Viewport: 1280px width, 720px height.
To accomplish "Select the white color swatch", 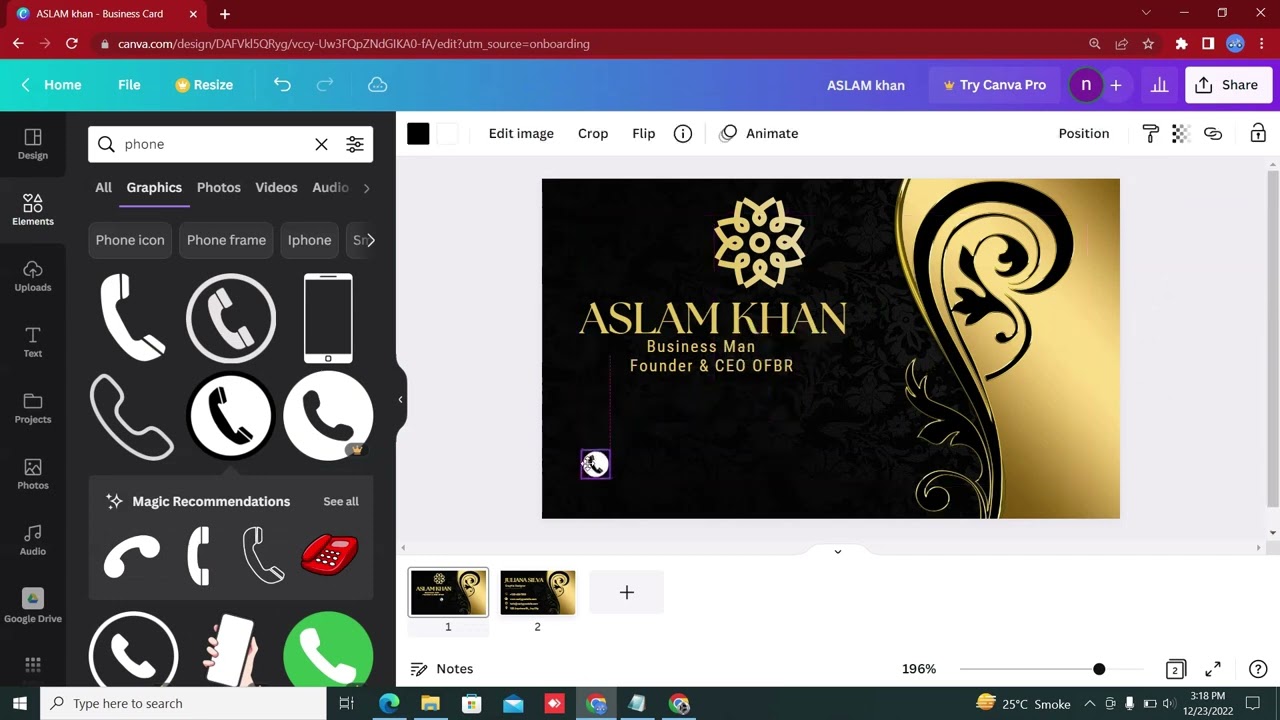I will pyautogui.click(x=447, y=133).
